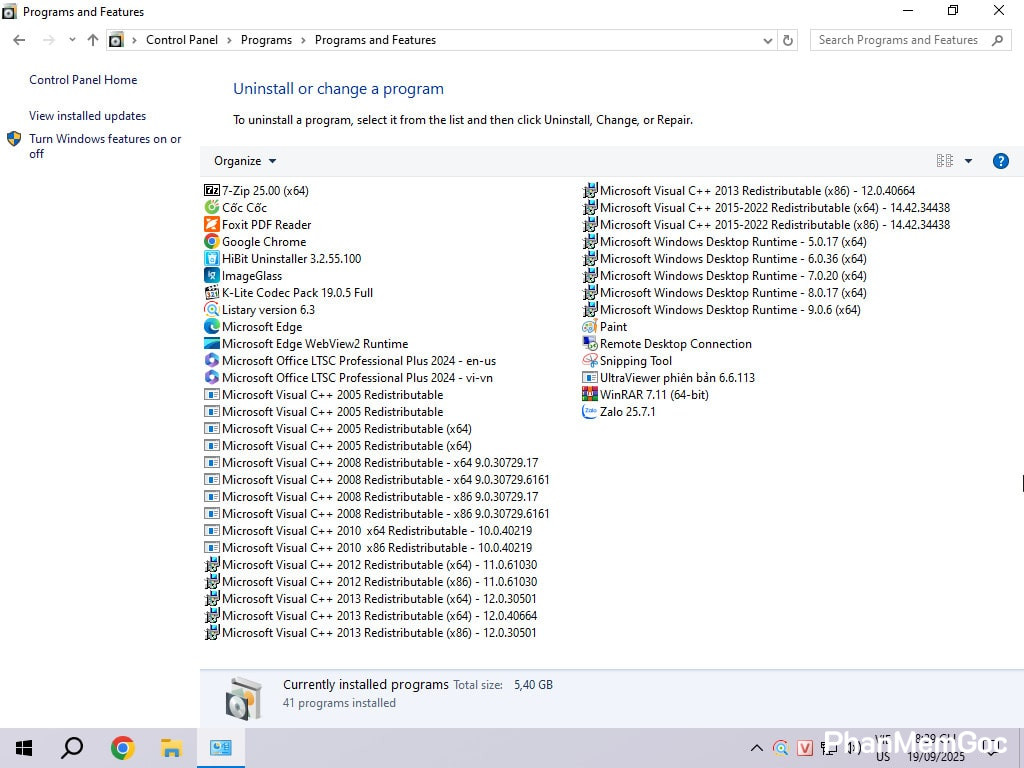Click the refresh button beside the address bar
Viewport: 1024px width, 768px height.
(788, 40)
